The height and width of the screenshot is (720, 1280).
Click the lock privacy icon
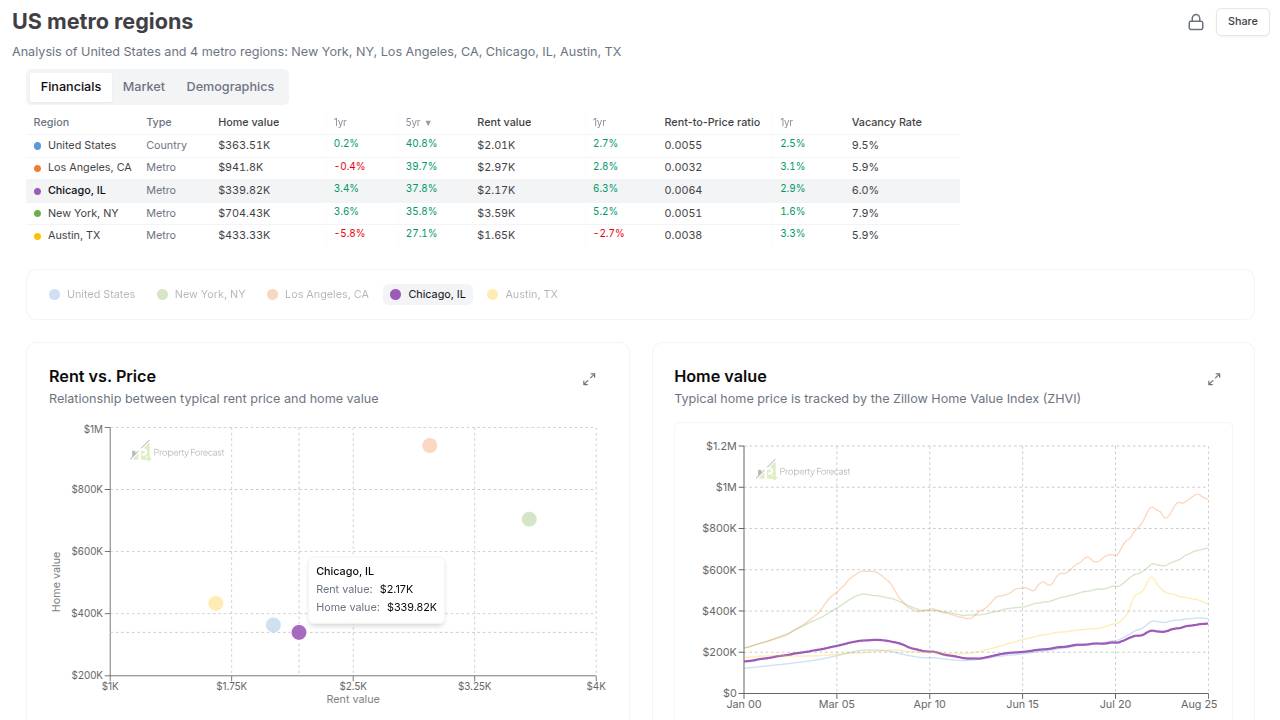pos(1195,22)
